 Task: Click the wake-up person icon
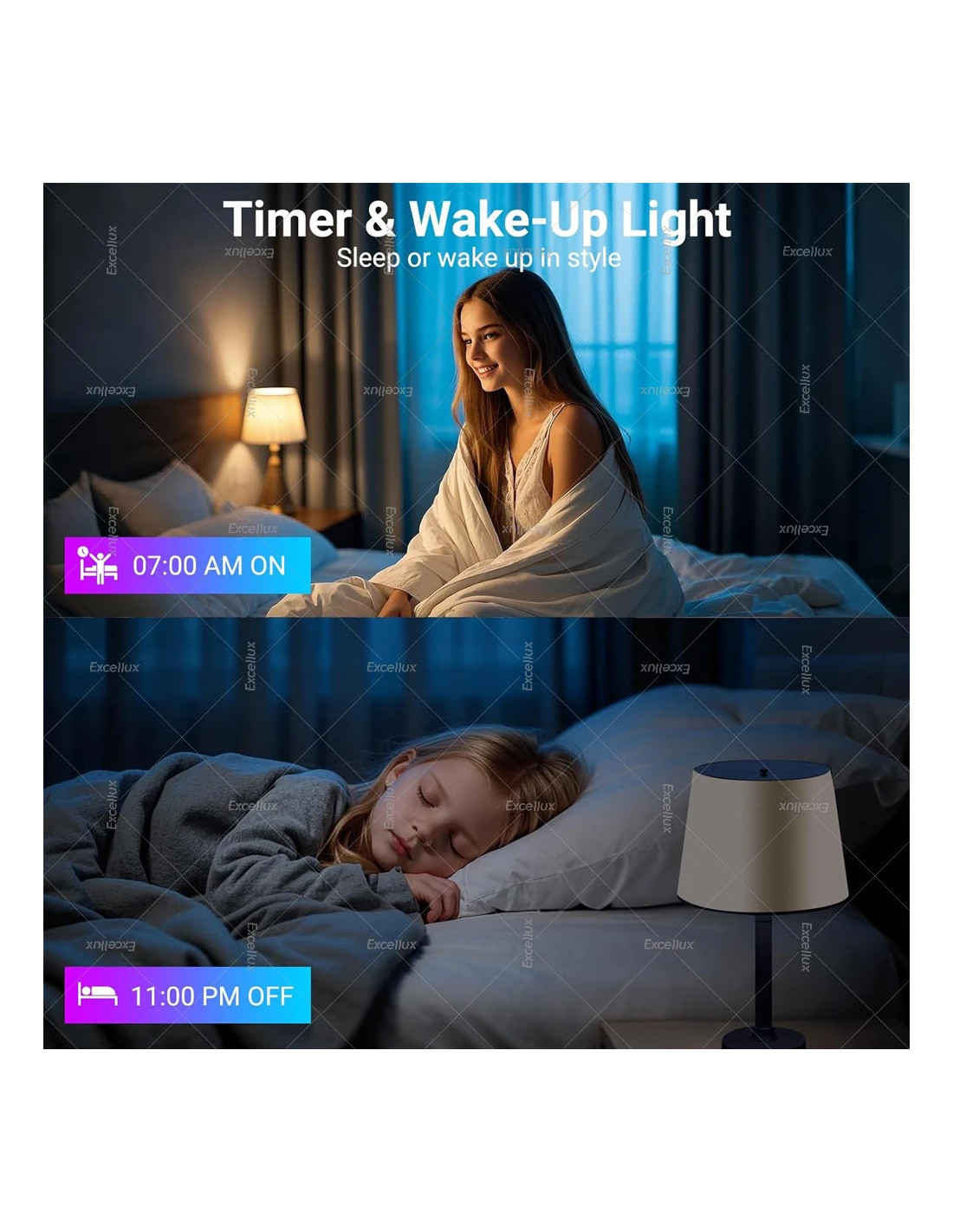point(97,565)
